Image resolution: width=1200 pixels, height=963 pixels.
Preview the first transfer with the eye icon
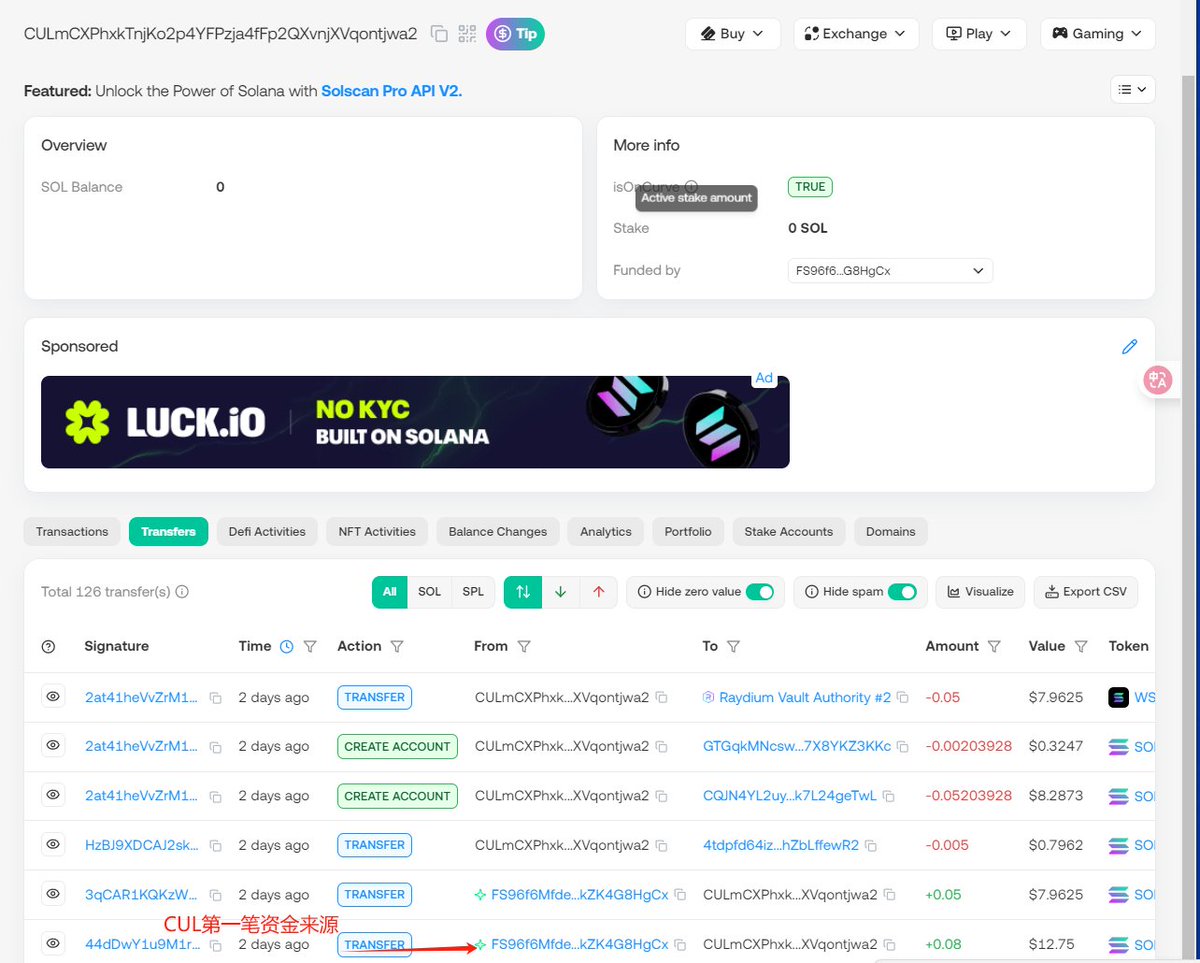pyautogui.click(x=52, y=696)
